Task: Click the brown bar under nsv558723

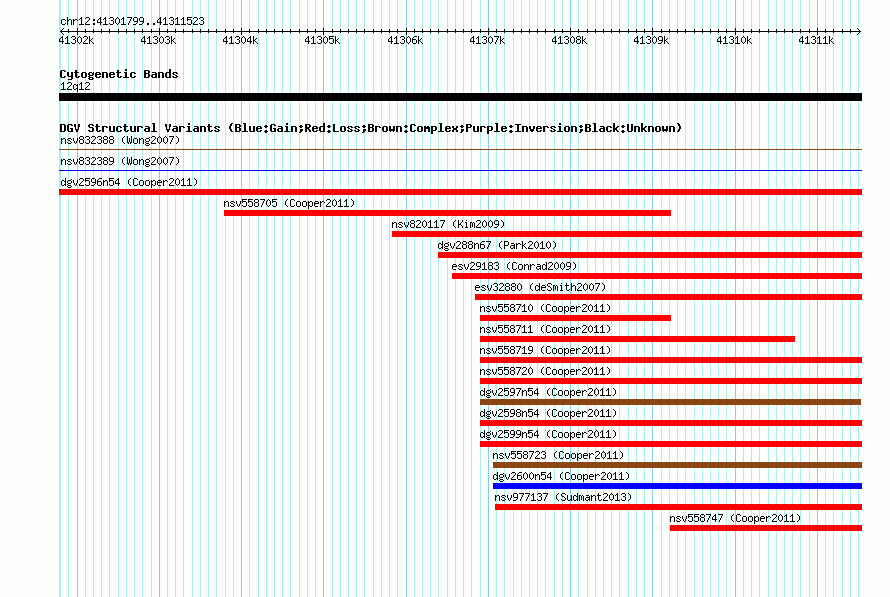Action: click(x=677, y=465)
